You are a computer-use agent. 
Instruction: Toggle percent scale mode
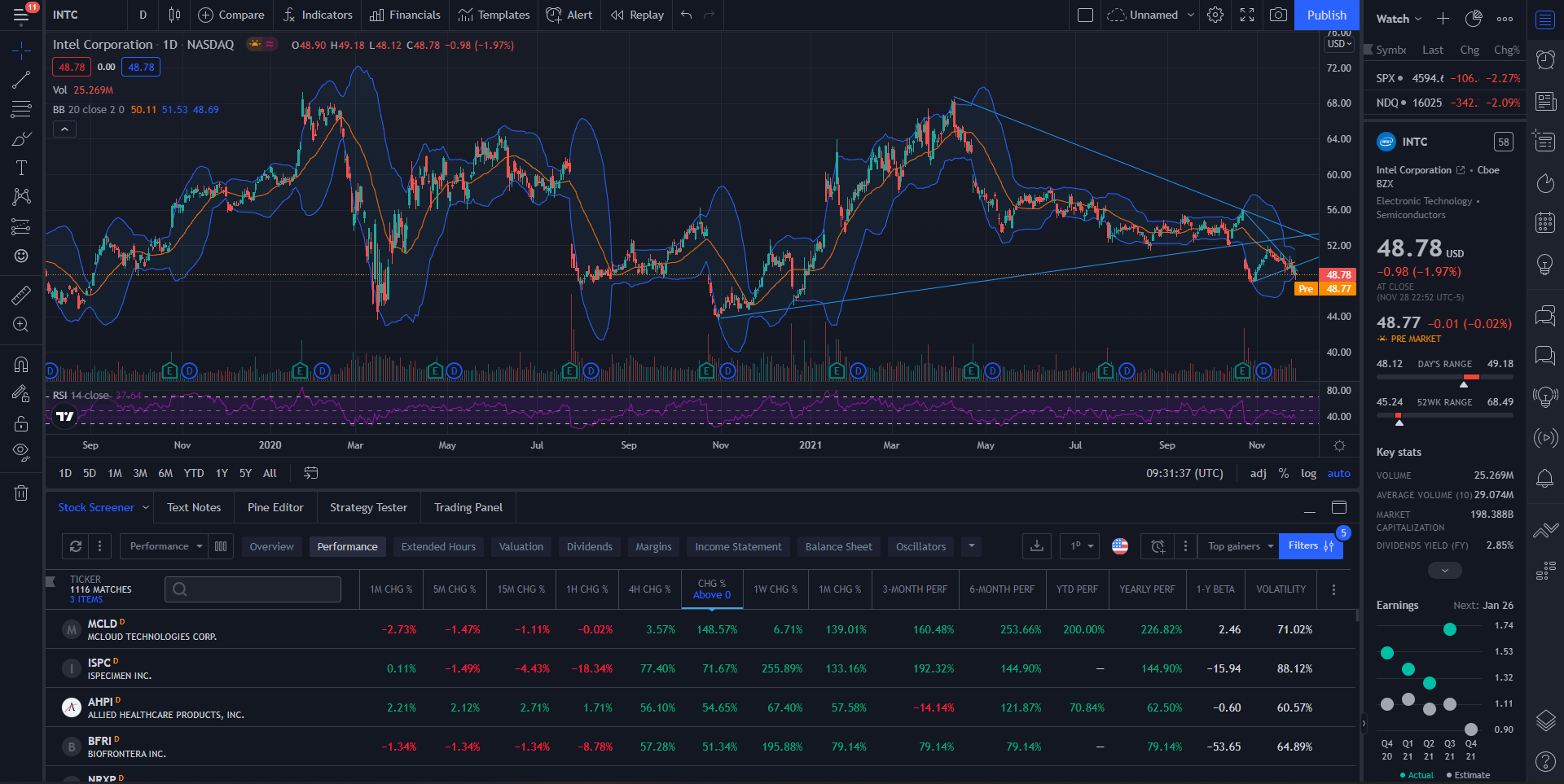pos(1284,473)
